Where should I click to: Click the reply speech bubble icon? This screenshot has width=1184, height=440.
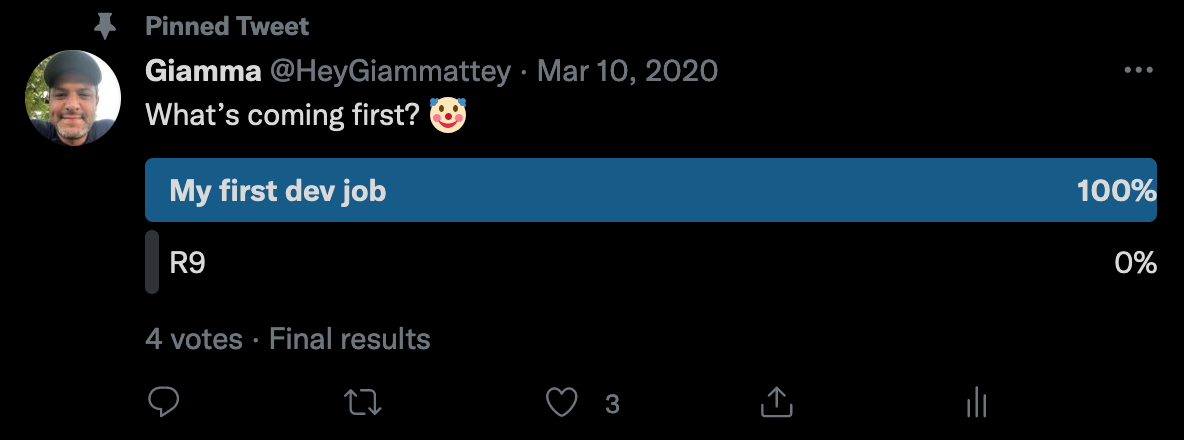(163, 402)
